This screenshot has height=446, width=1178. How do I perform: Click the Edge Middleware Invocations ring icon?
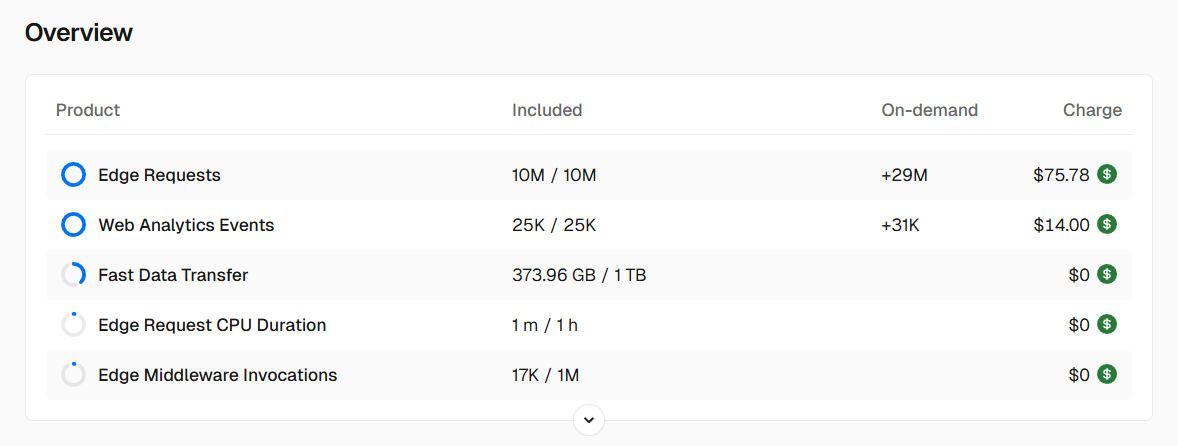[x=73, y=375]
